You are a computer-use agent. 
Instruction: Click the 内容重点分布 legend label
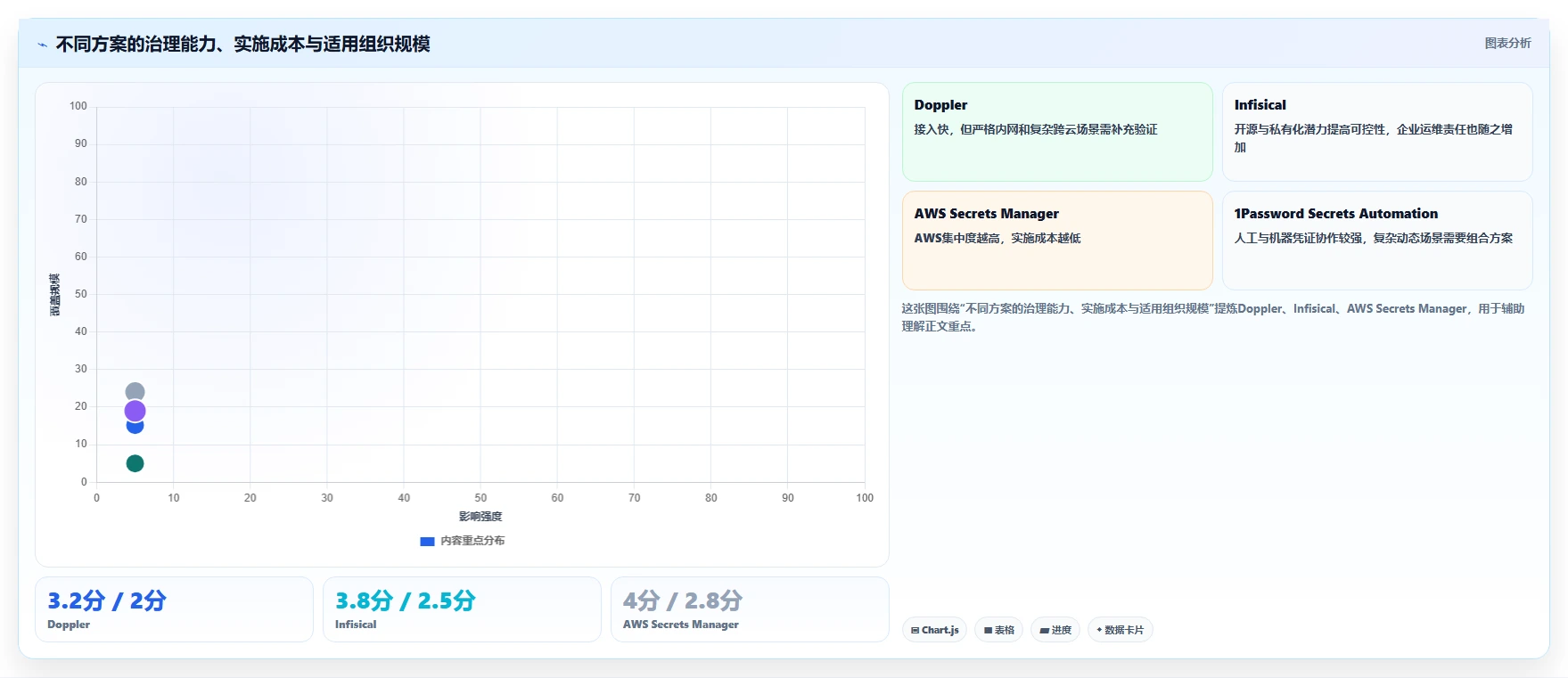[472, 541]
